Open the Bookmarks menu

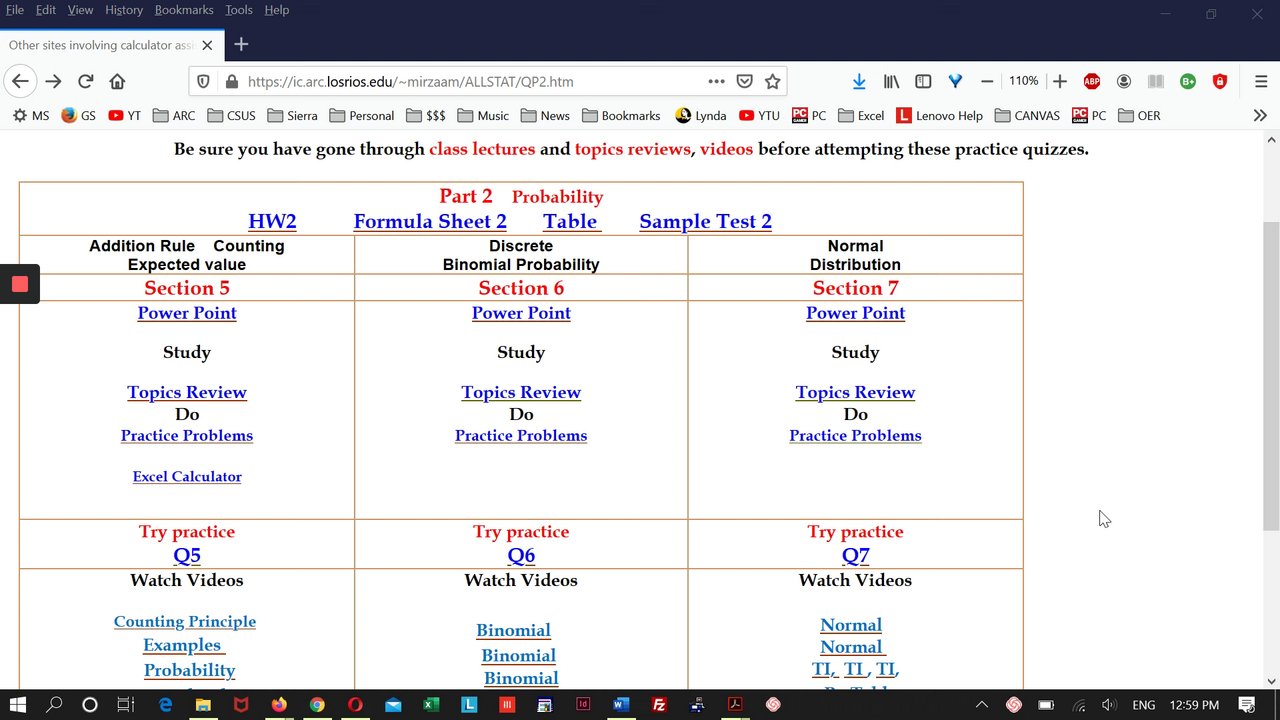(x=184, y=10)
